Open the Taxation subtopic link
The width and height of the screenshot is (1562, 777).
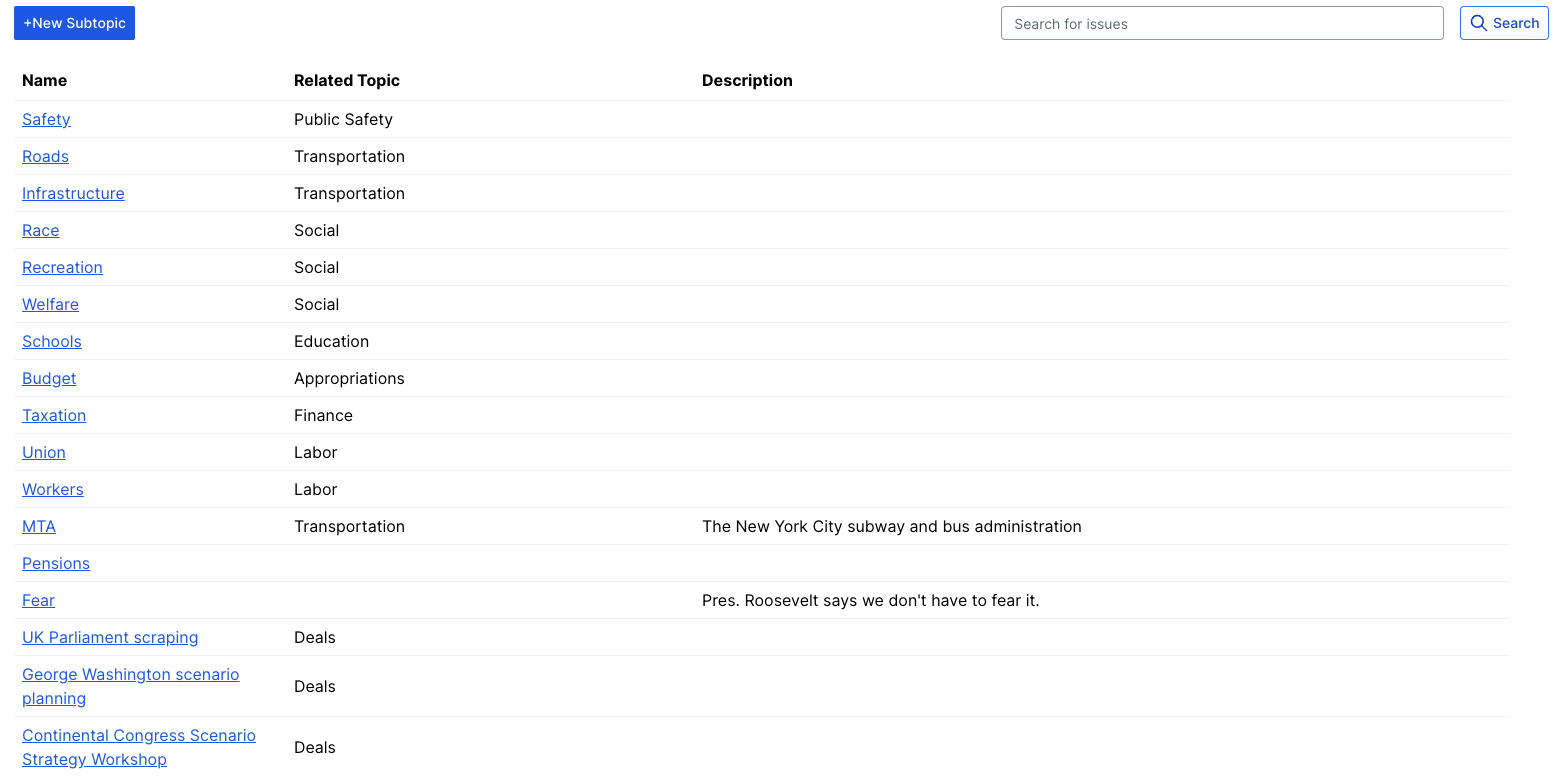tap(54, 415)
